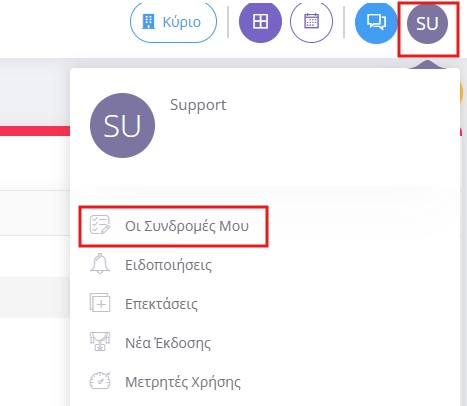Open Νέα Έκδοσης menu entry
This screenshot has width=467, height=406.
tap(168, 343)
